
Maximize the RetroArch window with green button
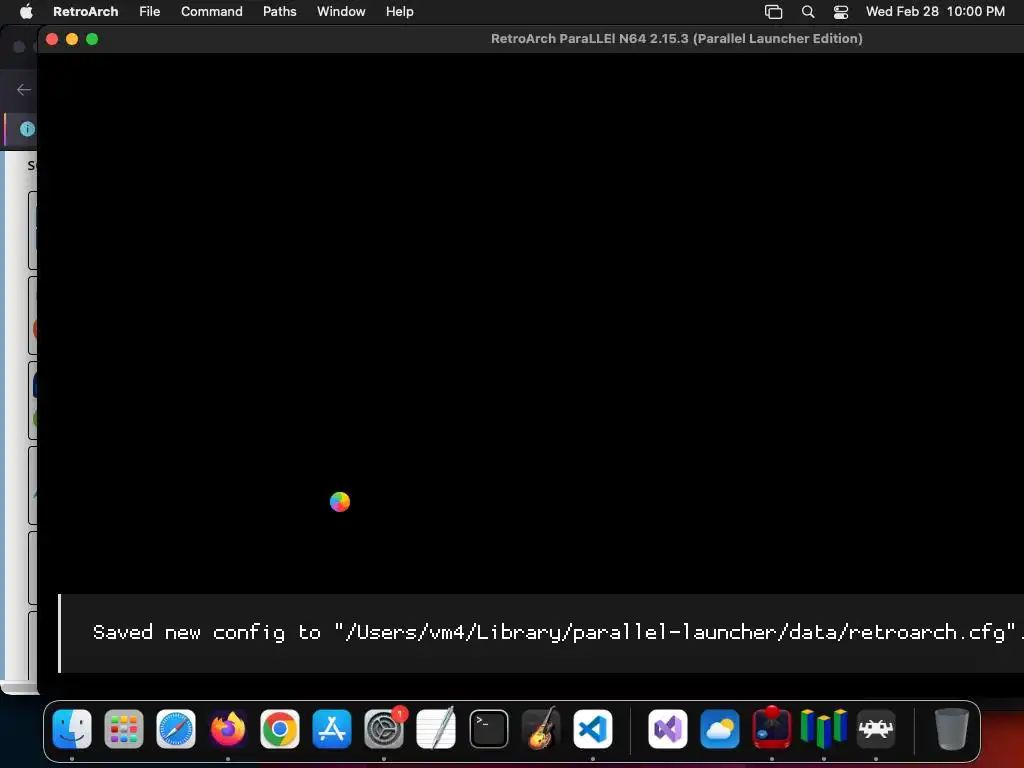click(92, 39)
